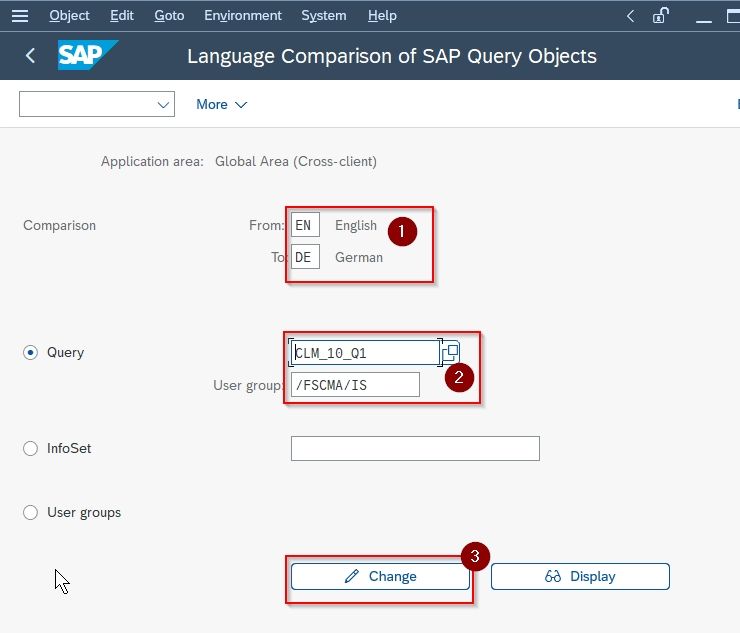Open the Help menu
Viewport: 740px width, 633px height.
tap(382, 16)
